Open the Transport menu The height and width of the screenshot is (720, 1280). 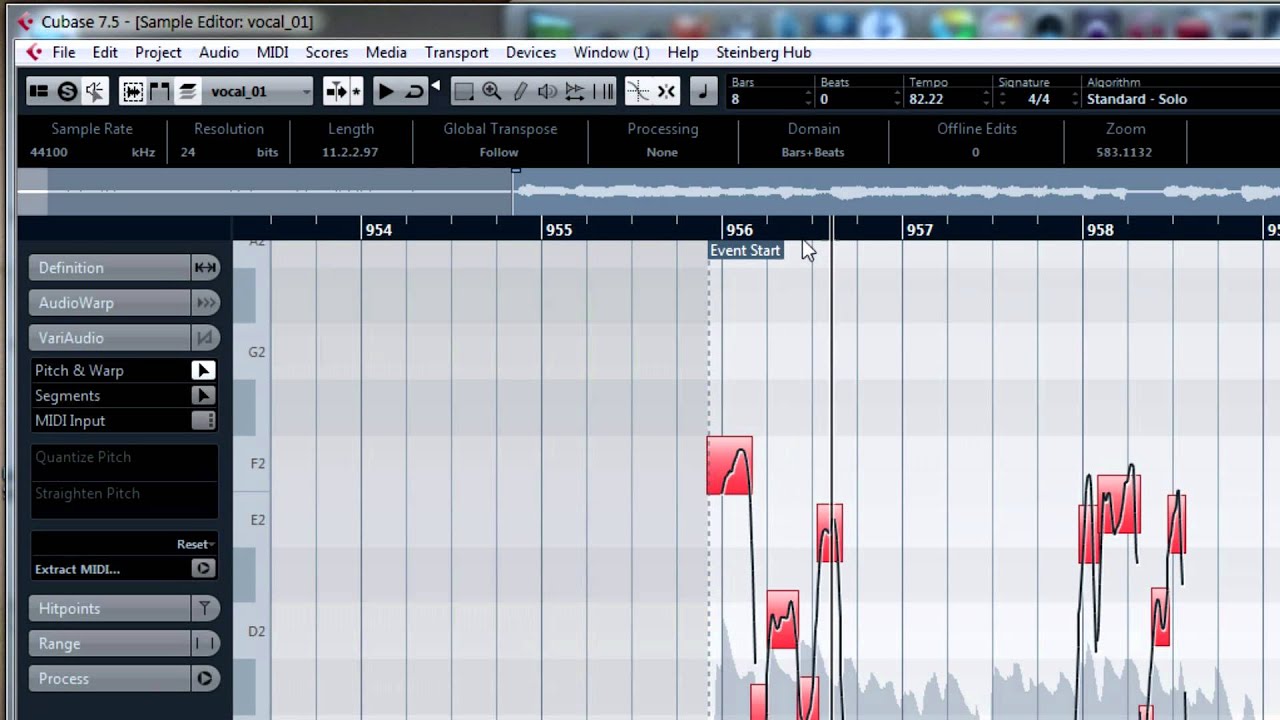pos(456,52)
